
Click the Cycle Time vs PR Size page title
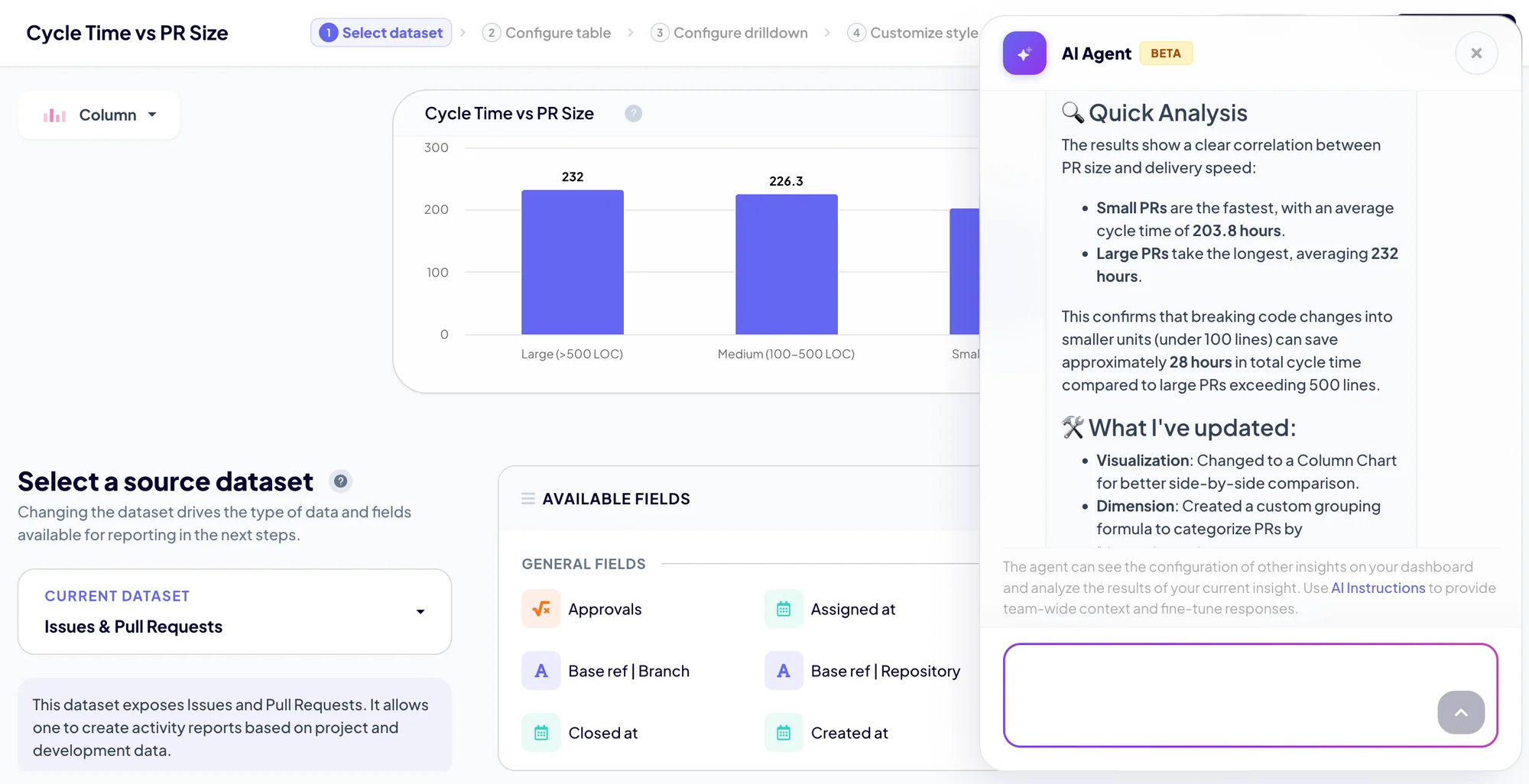[127, 33]
